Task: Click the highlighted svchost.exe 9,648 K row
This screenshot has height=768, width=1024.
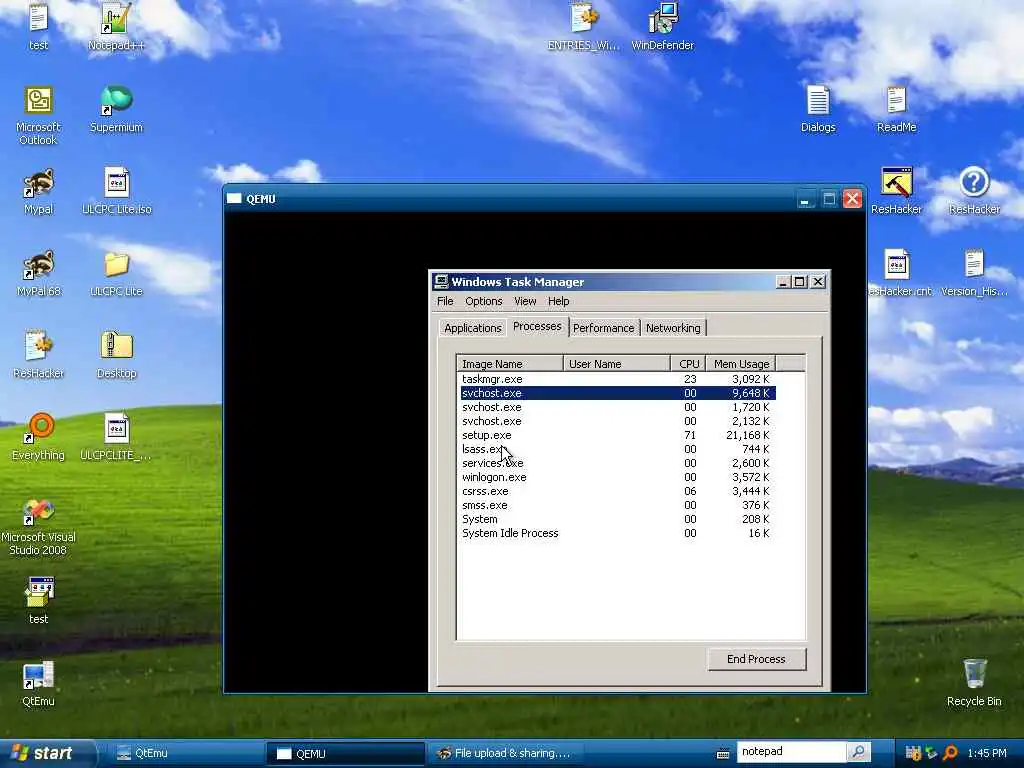Action: tap(618, 393)
